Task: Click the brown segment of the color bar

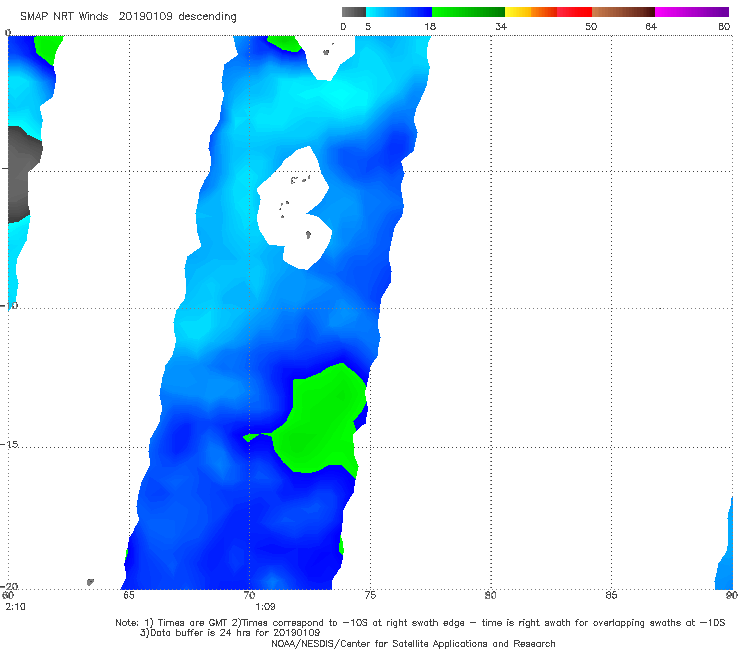Action: click(x=623, y=12)
